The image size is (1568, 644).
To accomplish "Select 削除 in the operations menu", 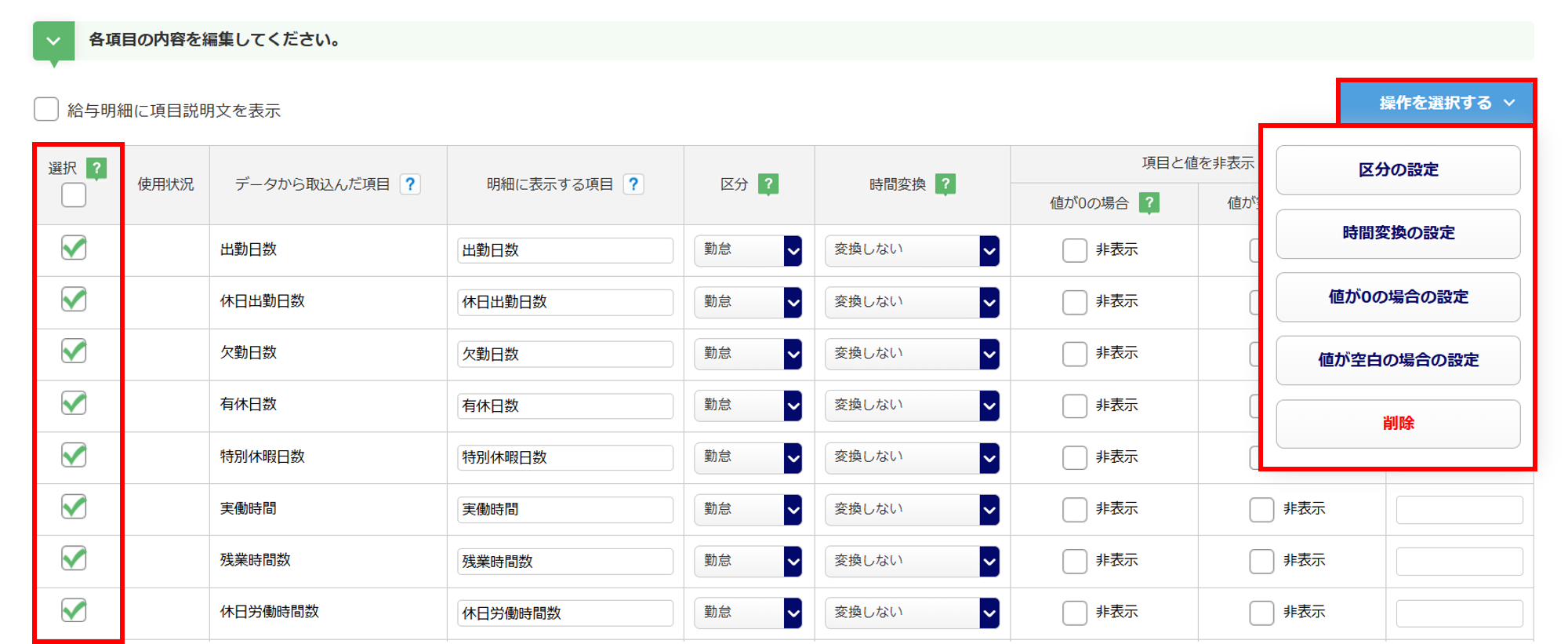I will coord(1398,424).
